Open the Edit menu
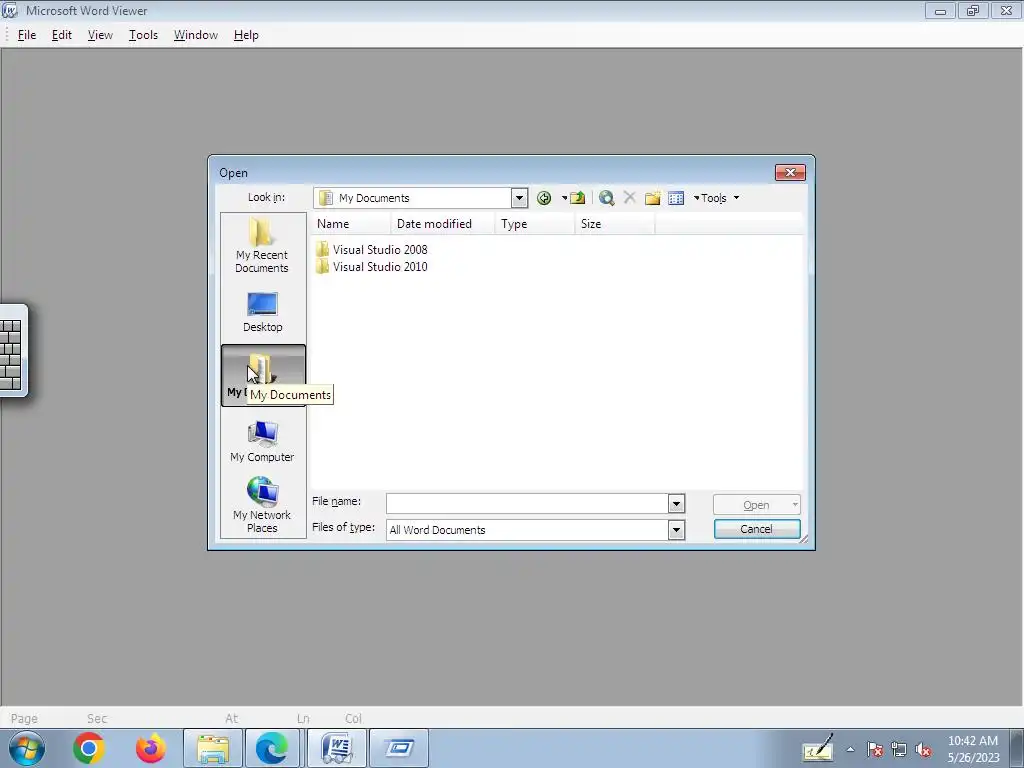The width and height of the screenshot is (1024, 768). coord(62,35)
